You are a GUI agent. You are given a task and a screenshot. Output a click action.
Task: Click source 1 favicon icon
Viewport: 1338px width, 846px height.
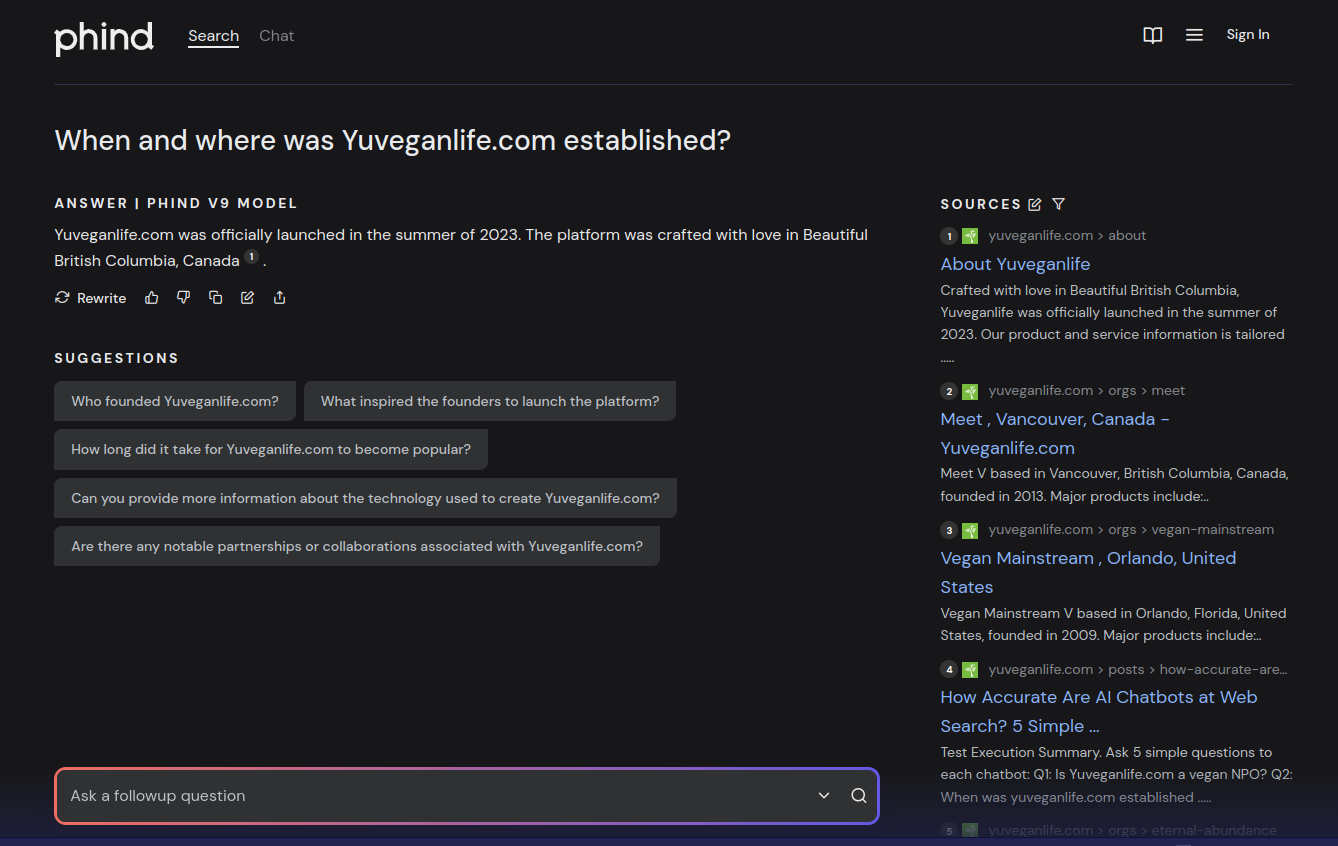[x=970, y=236]
